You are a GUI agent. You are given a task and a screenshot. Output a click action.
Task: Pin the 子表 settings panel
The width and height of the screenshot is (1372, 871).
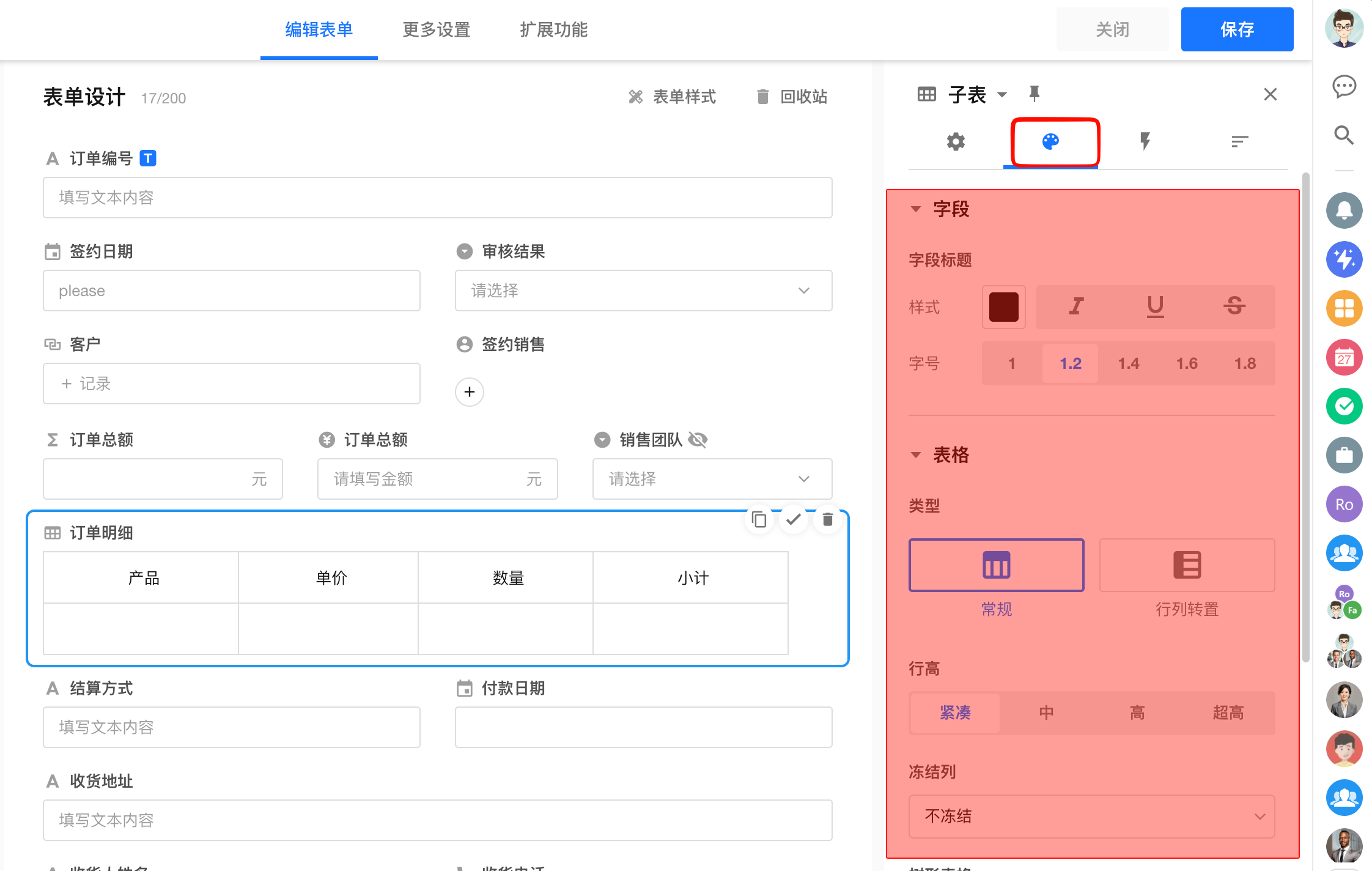click(x=1034, y=94)
